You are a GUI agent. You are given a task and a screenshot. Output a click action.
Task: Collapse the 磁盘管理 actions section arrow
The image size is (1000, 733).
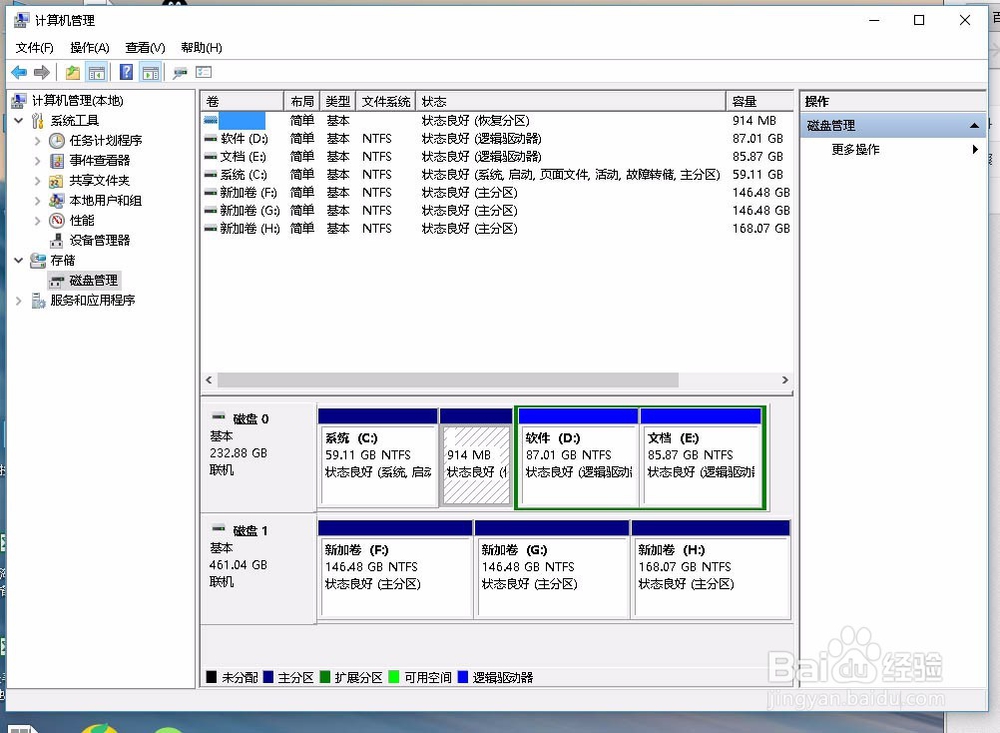pos(974,126)
